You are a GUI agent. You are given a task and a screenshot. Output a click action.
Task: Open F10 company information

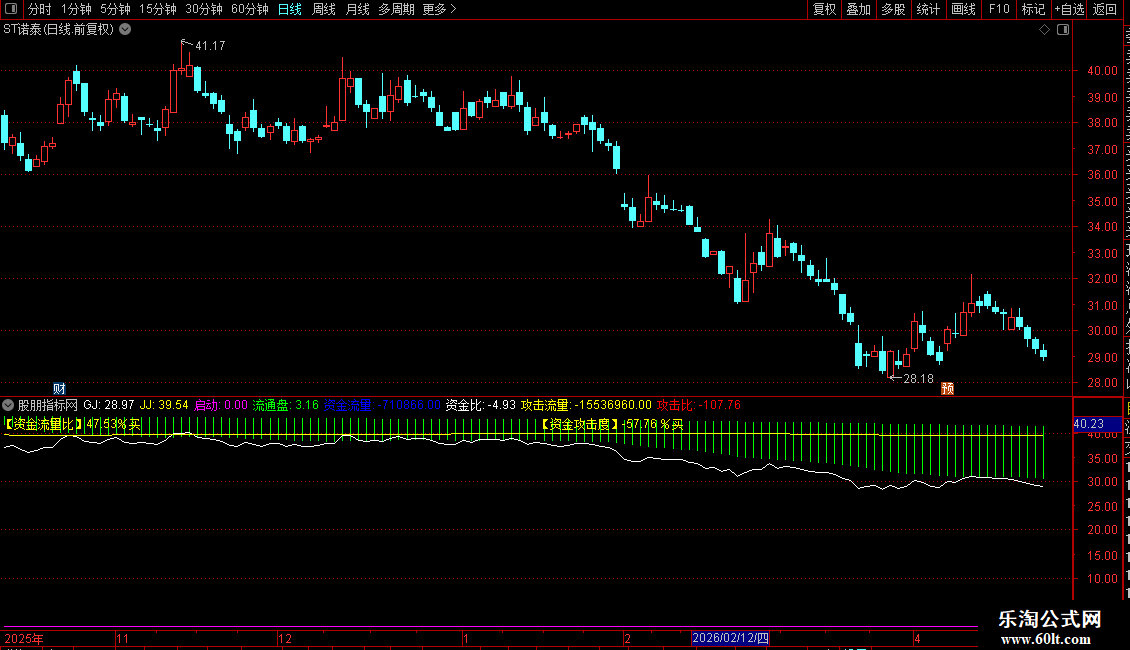(999, 9)
